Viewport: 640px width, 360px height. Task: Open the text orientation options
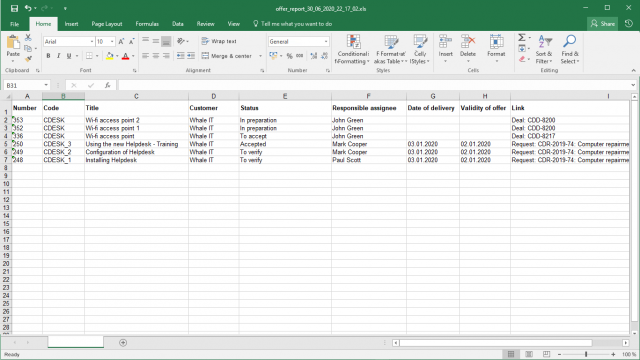tap(182, 41)
